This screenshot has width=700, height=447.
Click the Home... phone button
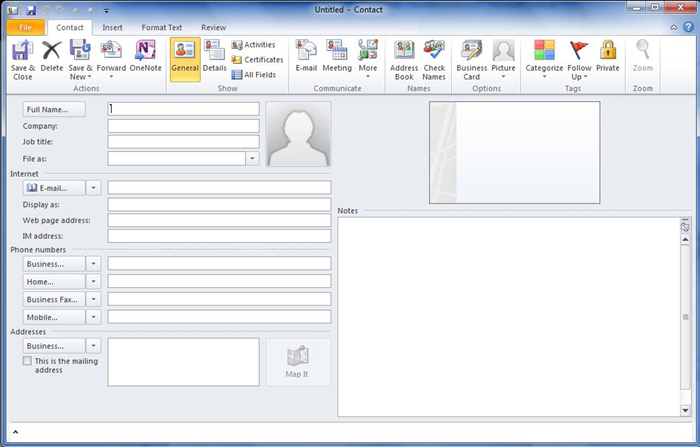[x=54, y=282]
